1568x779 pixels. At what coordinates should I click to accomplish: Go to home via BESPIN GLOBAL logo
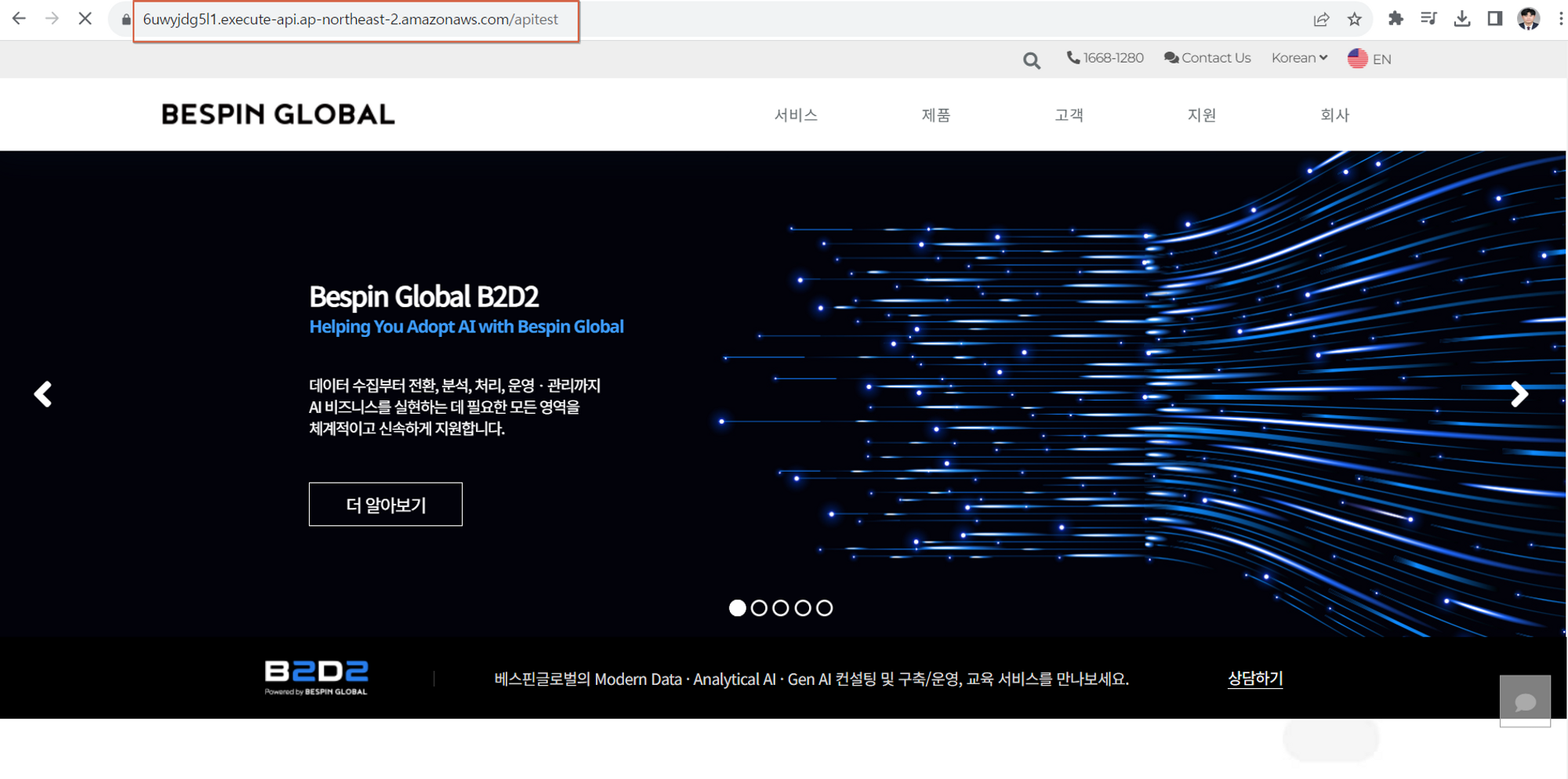(278, 114)
